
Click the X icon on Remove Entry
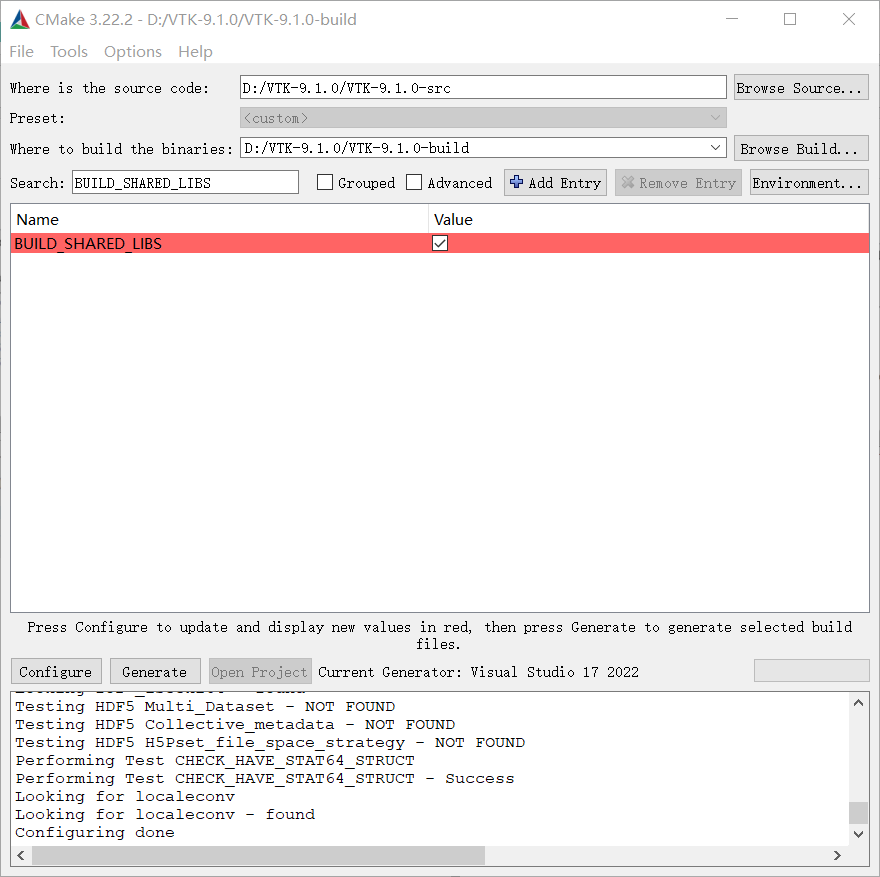tap(630, 182)
